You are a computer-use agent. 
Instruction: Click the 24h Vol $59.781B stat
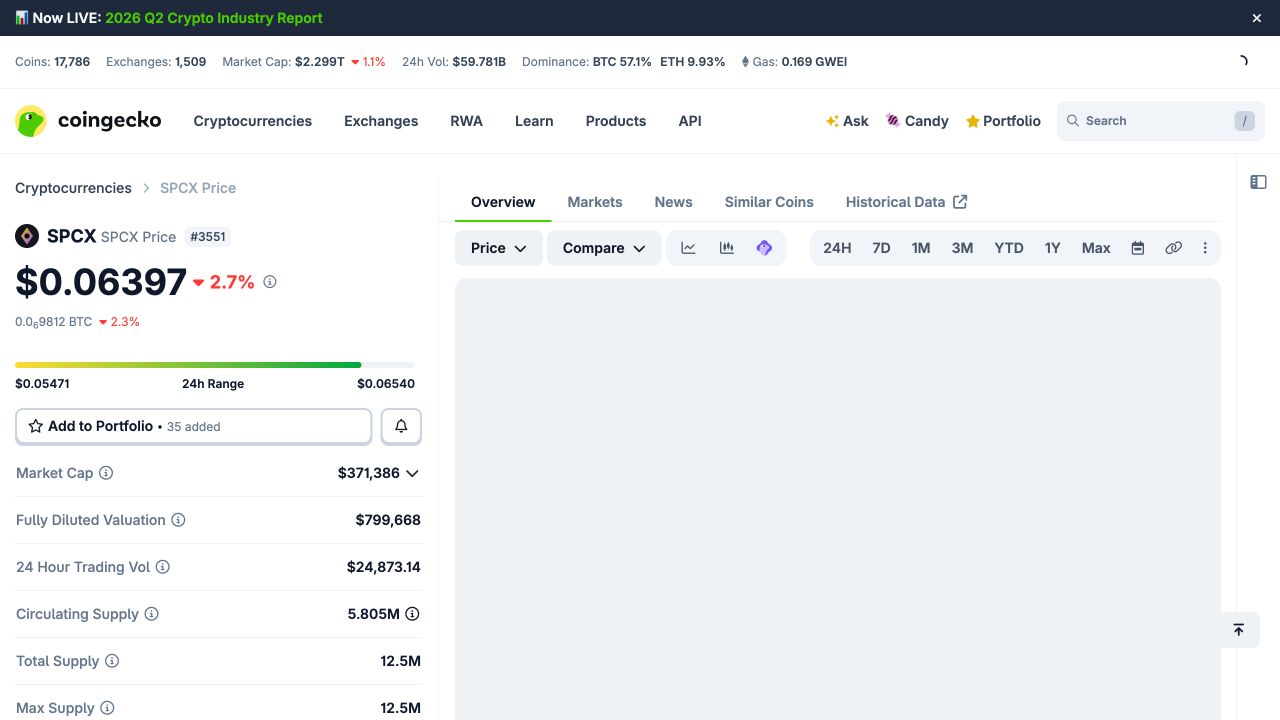(454, 62)
